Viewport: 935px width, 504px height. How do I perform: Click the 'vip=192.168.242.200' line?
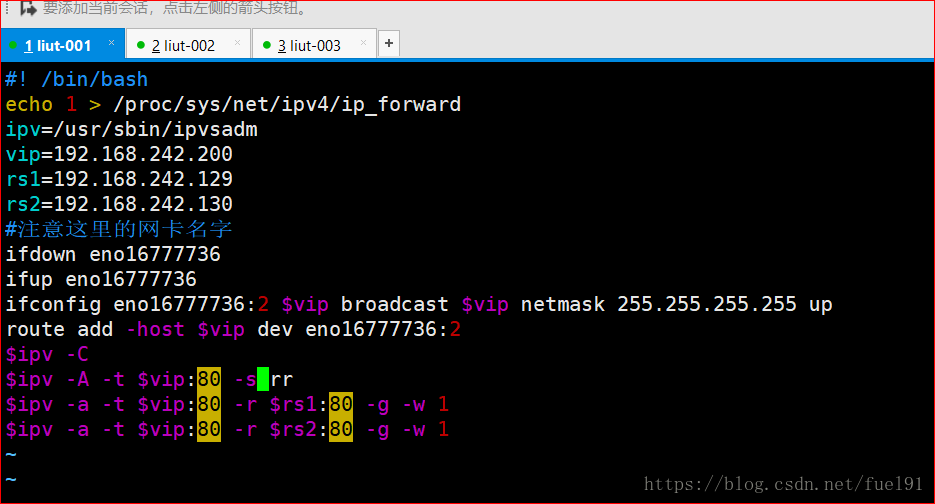click(x=119, y=154)
